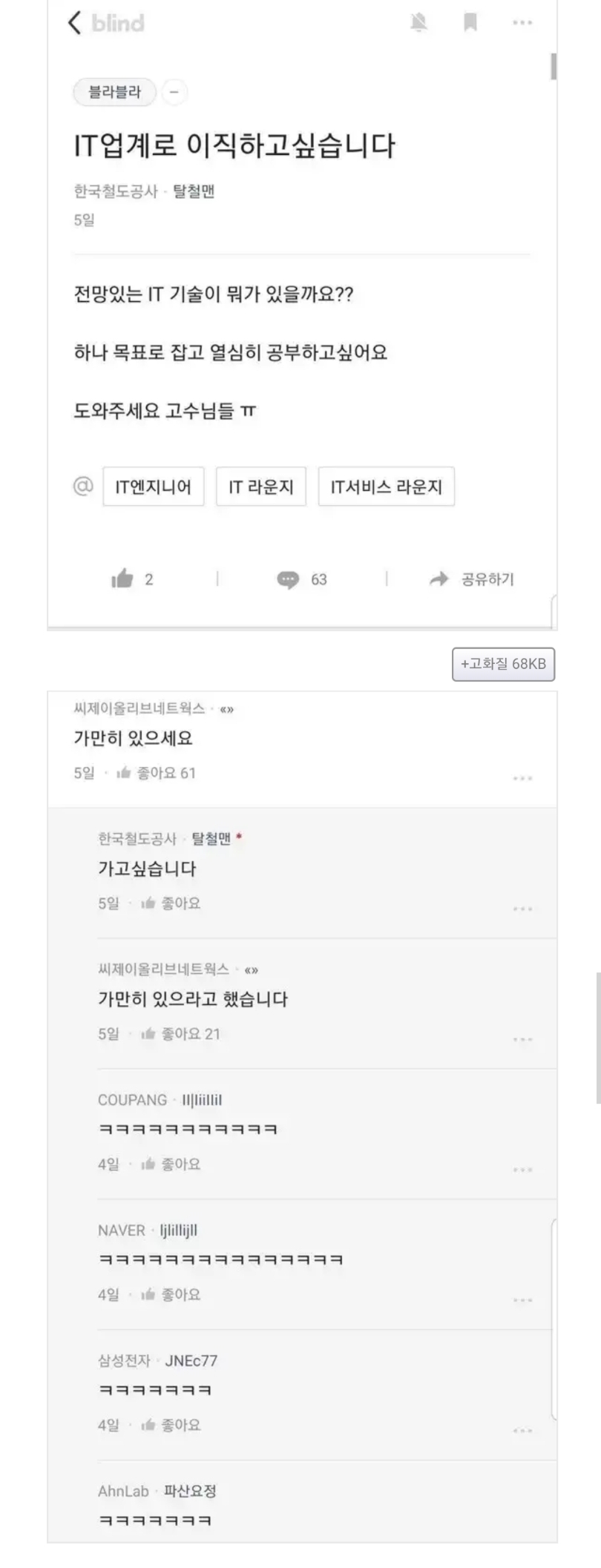Open the IT서비스 라운지 channel tag
The width and height of the screenshot is (601, 1568).
(386, 487)
